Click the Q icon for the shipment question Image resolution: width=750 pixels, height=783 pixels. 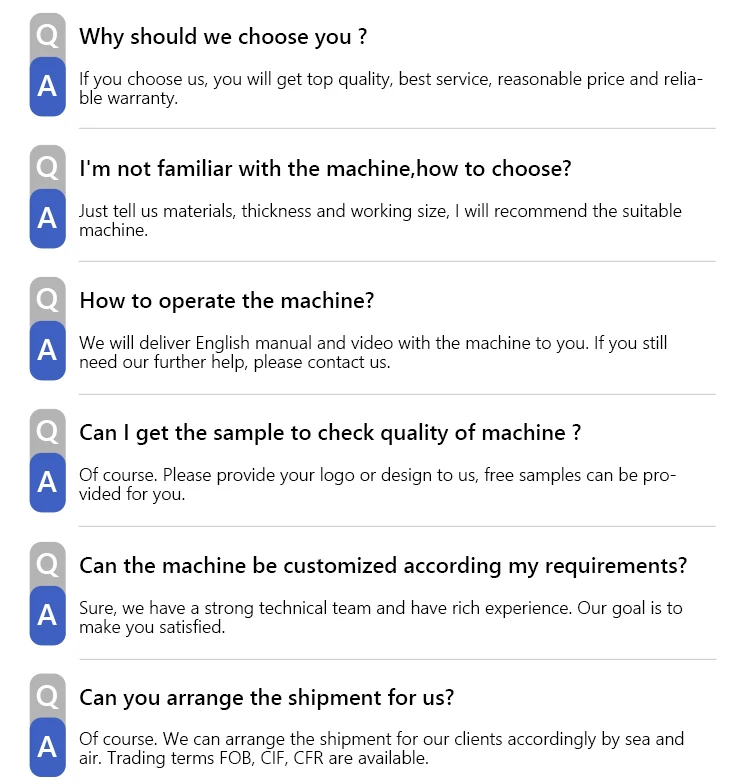point(47,697)
